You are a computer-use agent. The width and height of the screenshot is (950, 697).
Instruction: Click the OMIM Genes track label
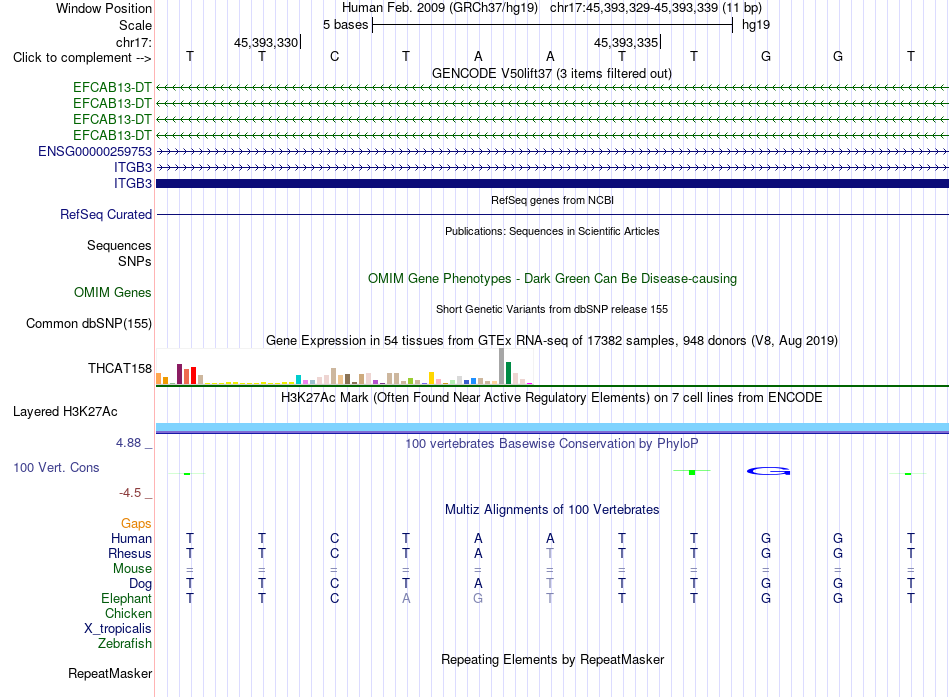[x=113, y=293]
